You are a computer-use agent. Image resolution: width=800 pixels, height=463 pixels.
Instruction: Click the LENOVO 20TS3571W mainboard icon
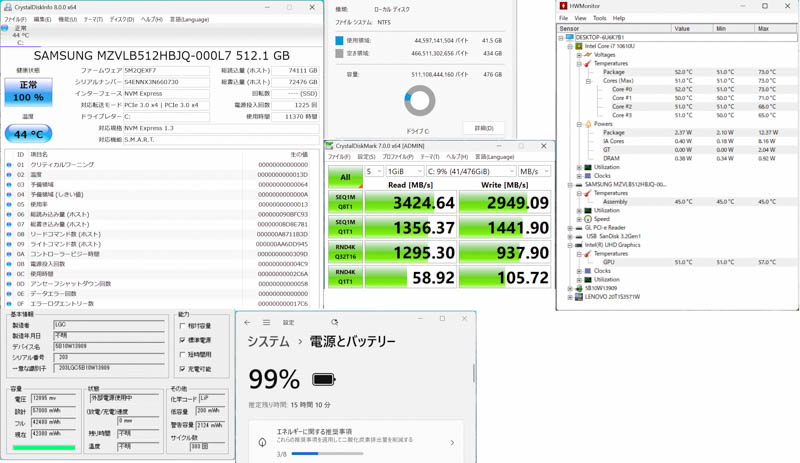tap(579, 297)
